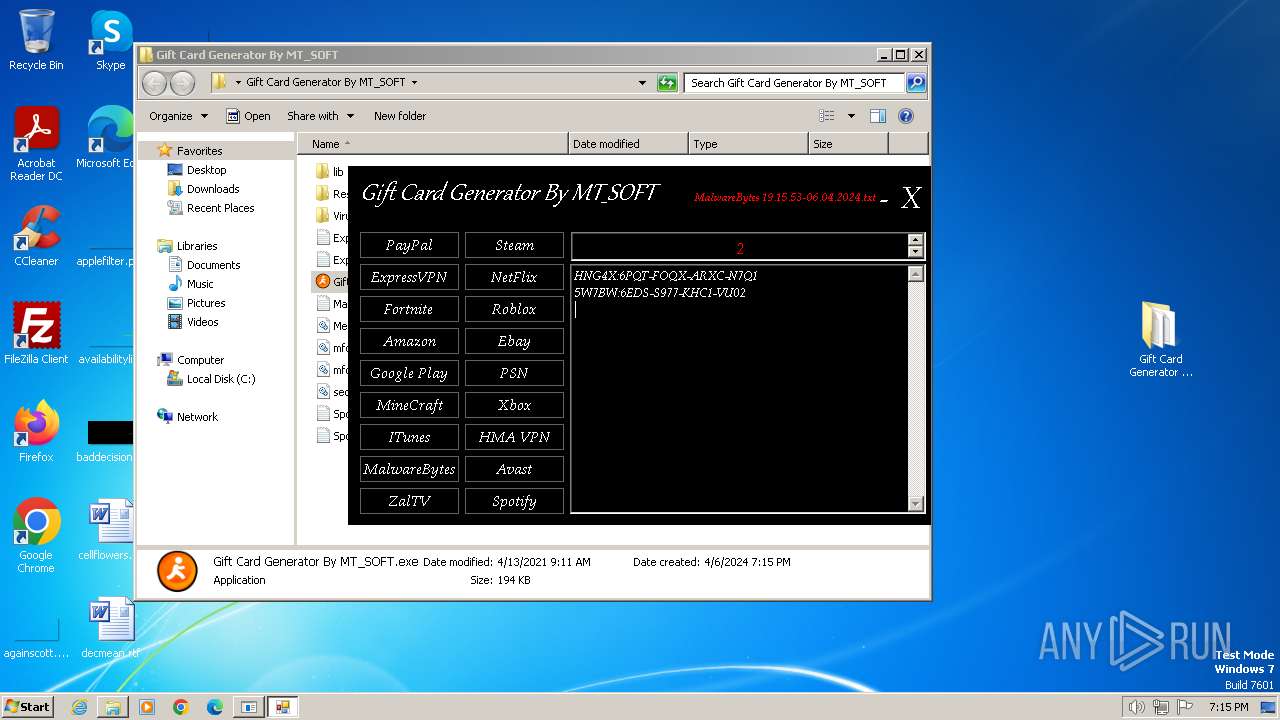Open Recycle Bin desktop icon
Screen dimensions: 1280x720
tap(36, 40)
